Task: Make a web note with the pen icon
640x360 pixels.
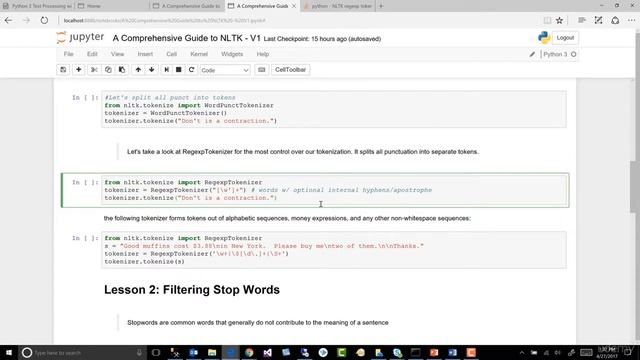Action: [598, 20]
